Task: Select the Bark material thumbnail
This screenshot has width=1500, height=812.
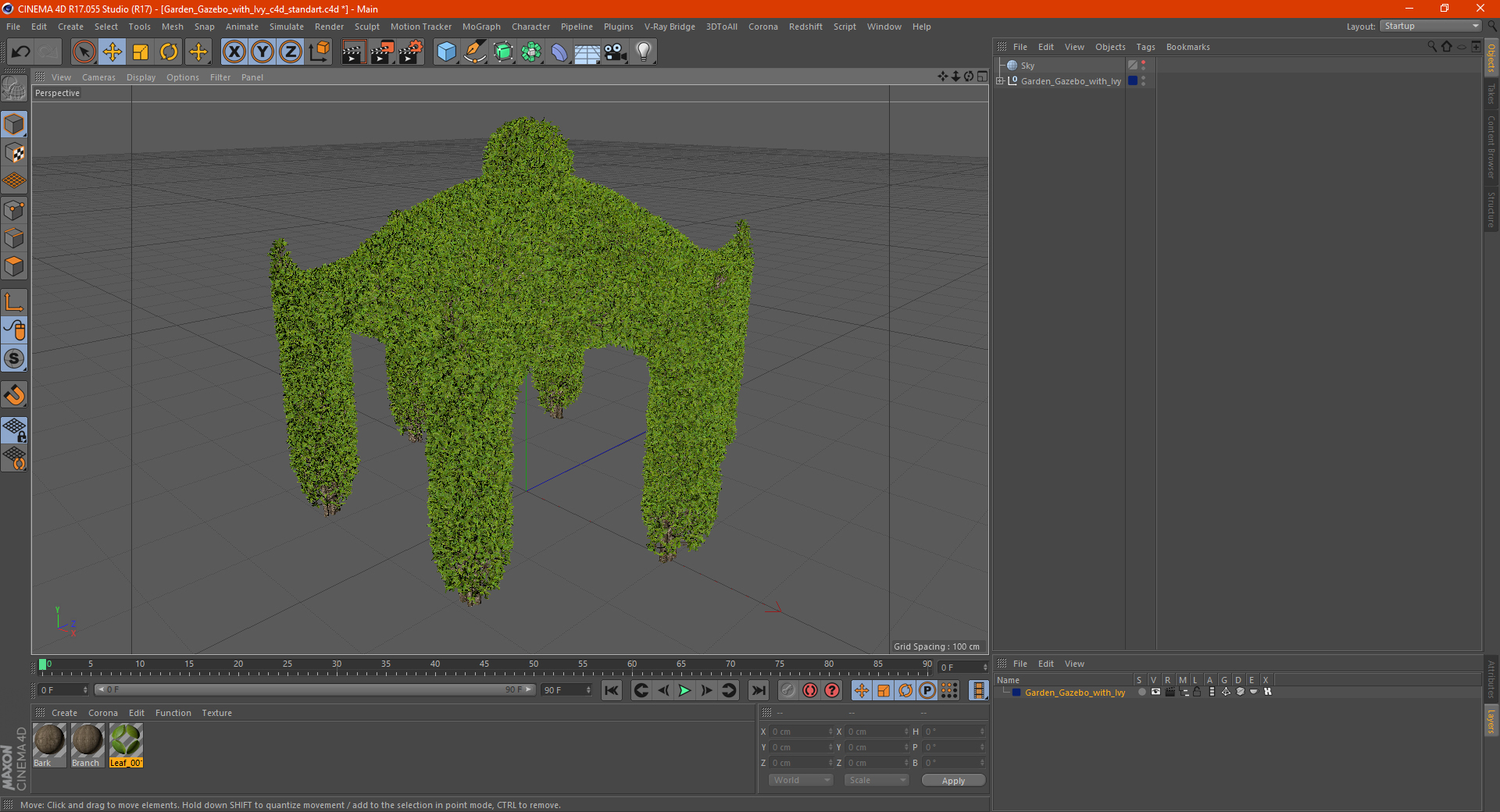Action: [x=48, y=745]
